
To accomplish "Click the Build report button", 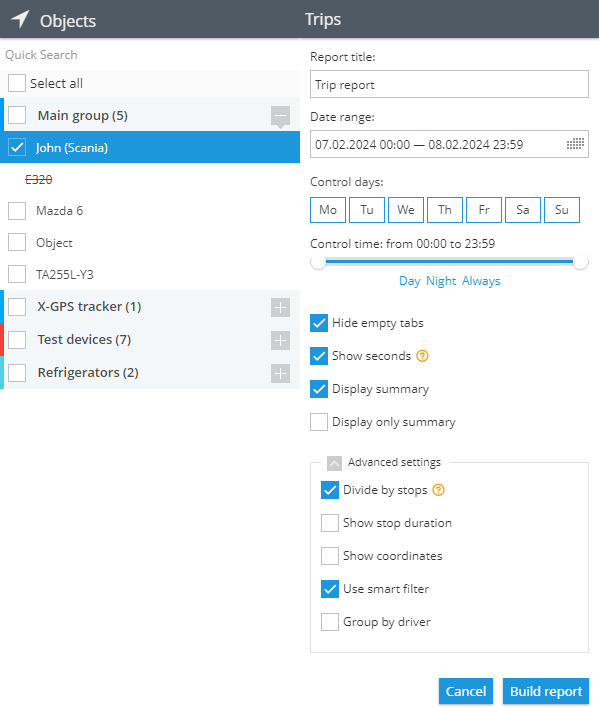I will 546,691.
